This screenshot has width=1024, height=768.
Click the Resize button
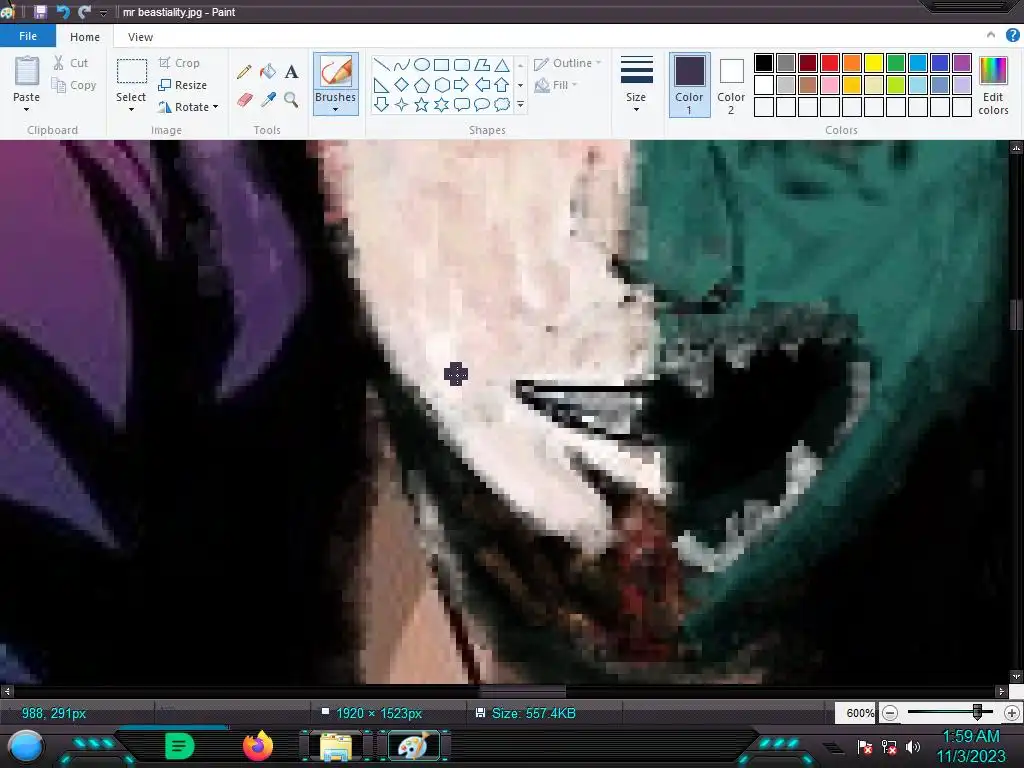click(183, 85)
